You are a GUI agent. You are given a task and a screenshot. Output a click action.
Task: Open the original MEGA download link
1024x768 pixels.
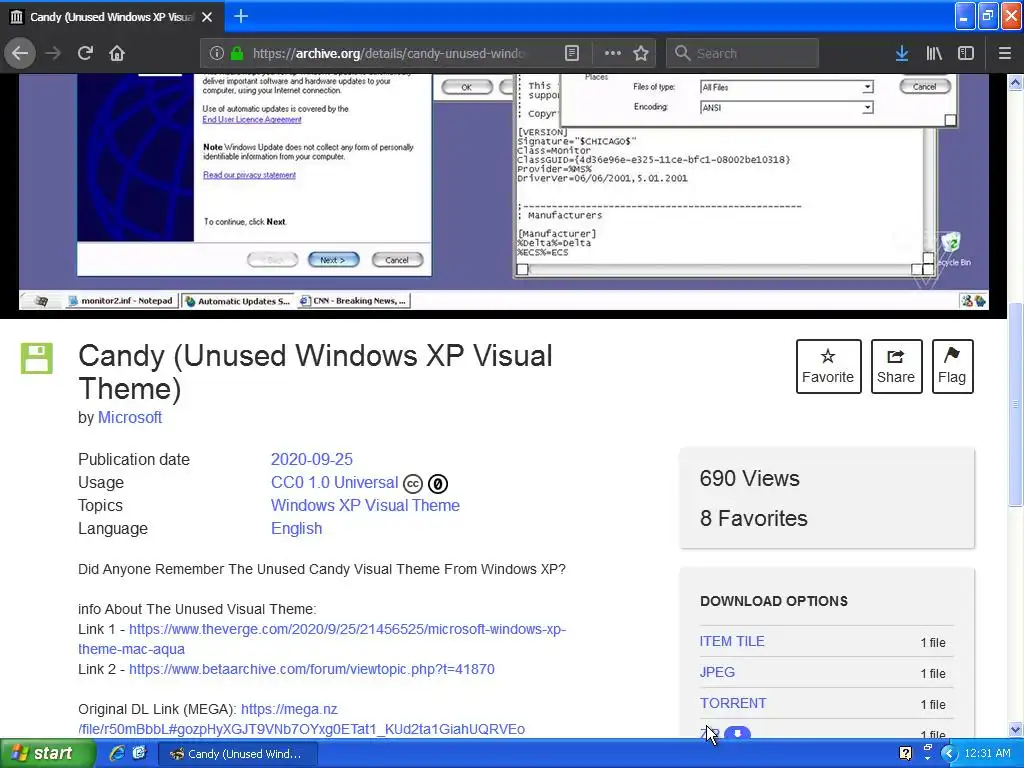click(301, 719)
